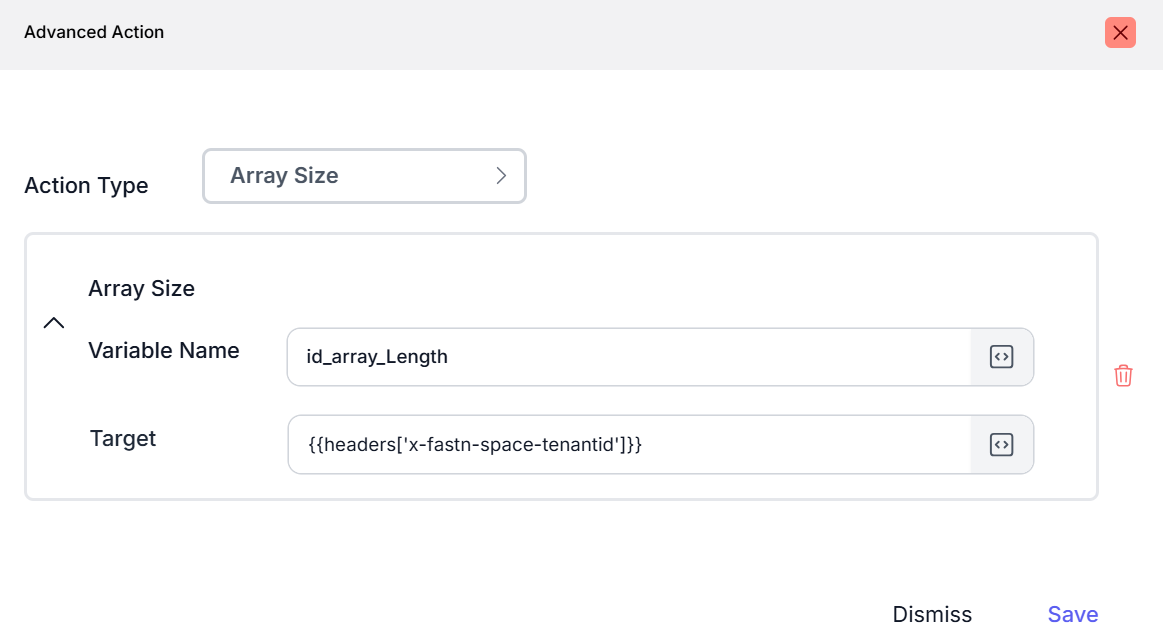Close the Advanced Action dialog
This screenshot has height=641, width=1163.
(1120, 33)
